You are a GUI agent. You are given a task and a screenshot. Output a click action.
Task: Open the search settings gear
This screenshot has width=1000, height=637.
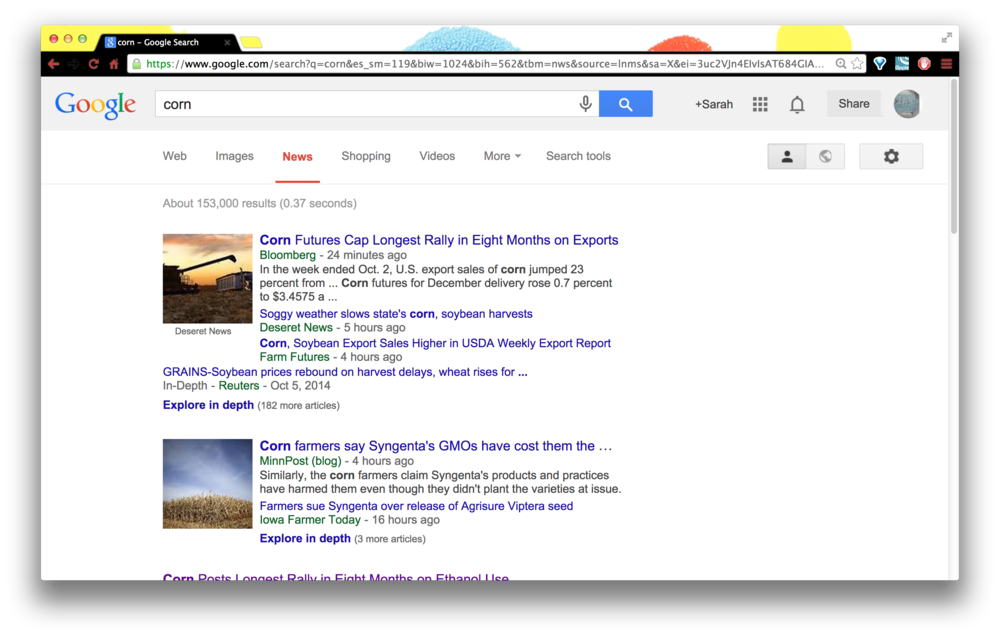pyautogui.click(x=891, y=156)
